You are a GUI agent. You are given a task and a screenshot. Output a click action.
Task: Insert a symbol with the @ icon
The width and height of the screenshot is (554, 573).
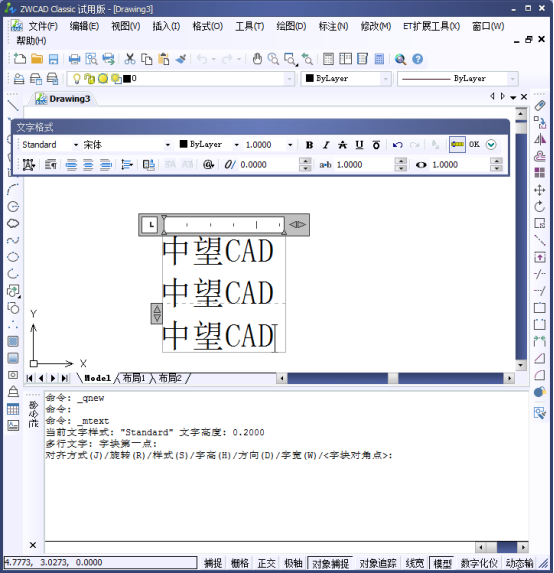click(x=208, y=165)
